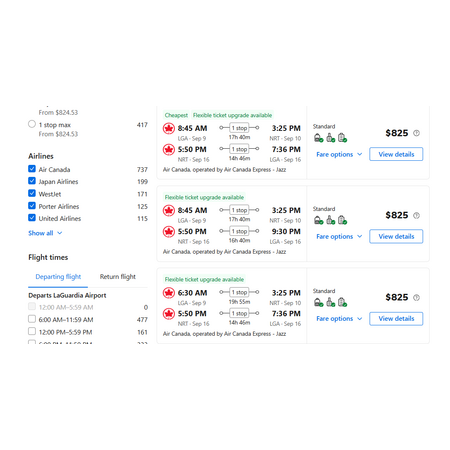Expand Show all airlines list
450x450 pixels.
(45, 233)
